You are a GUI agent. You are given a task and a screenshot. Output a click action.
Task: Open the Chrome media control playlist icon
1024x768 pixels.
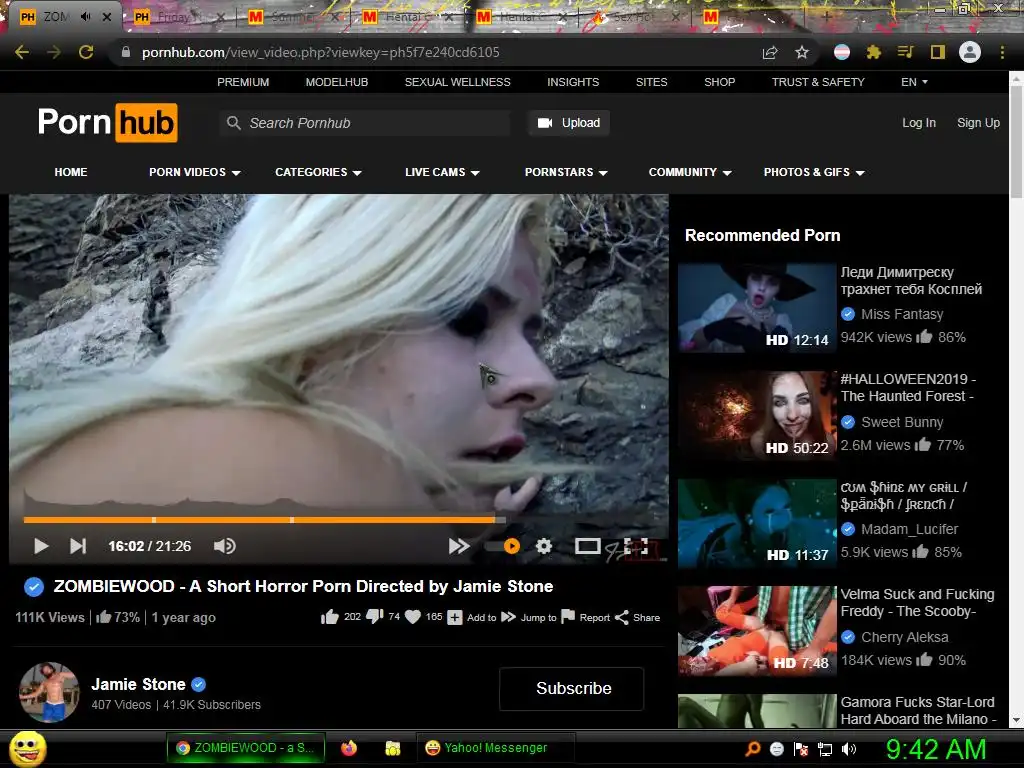(905, 52)
